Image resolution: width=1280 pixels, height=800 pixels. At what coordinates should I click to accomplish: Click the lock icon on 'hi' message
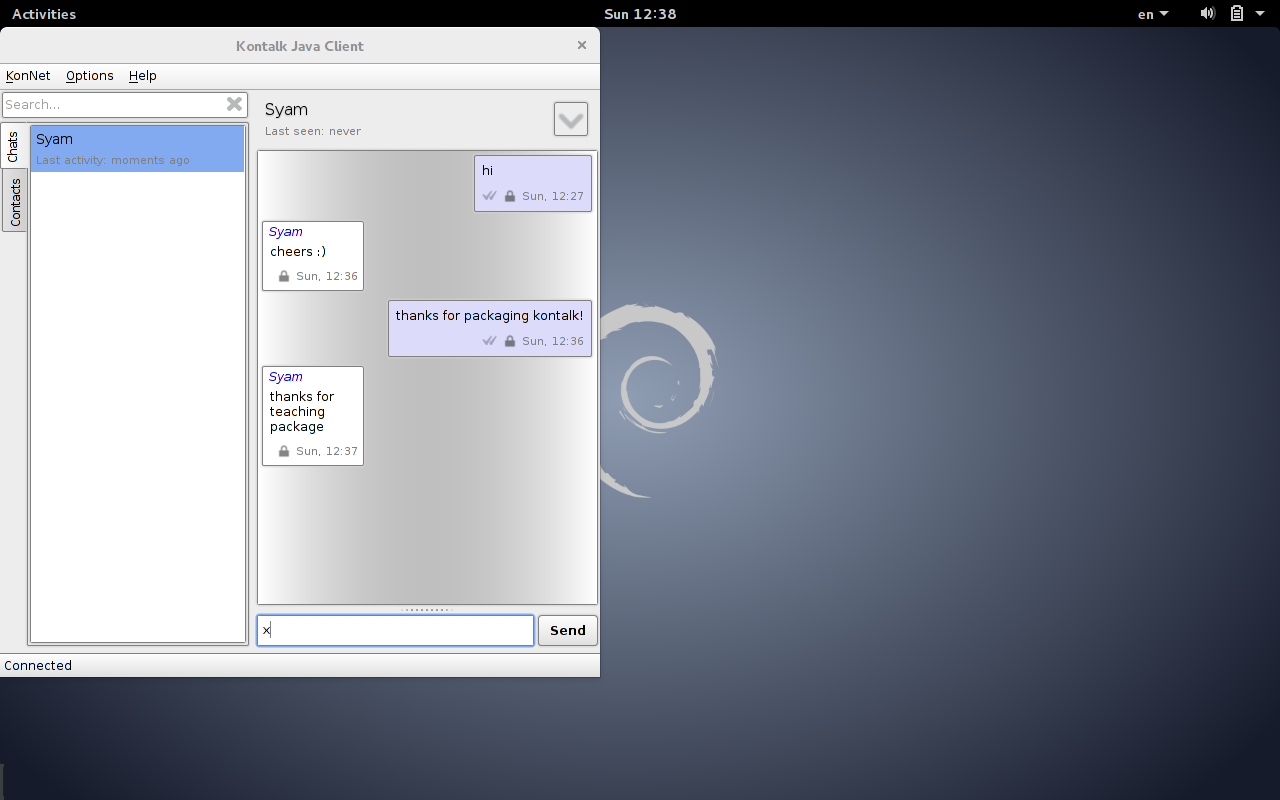click(510, 196)
